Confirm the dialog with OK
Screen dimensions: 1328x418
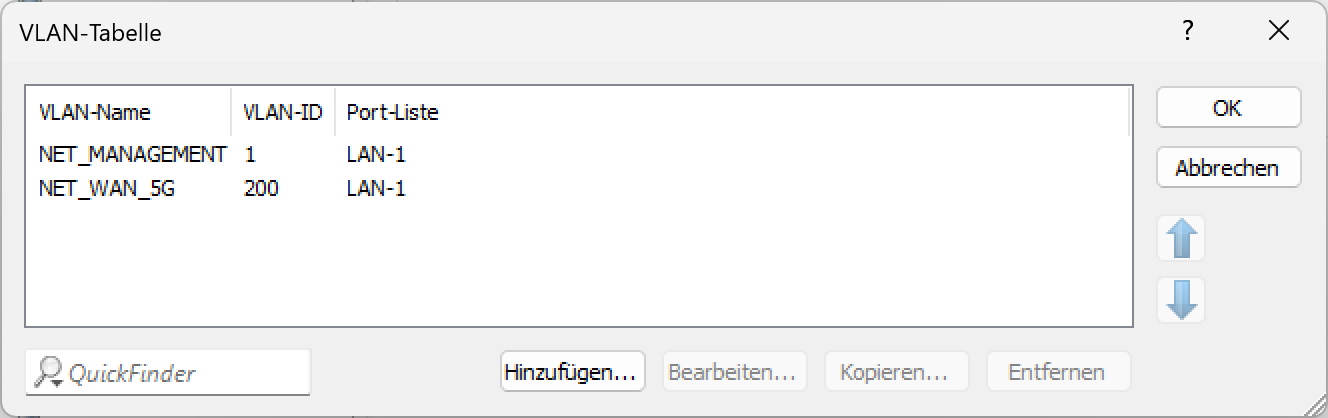tap(1228, 108)
